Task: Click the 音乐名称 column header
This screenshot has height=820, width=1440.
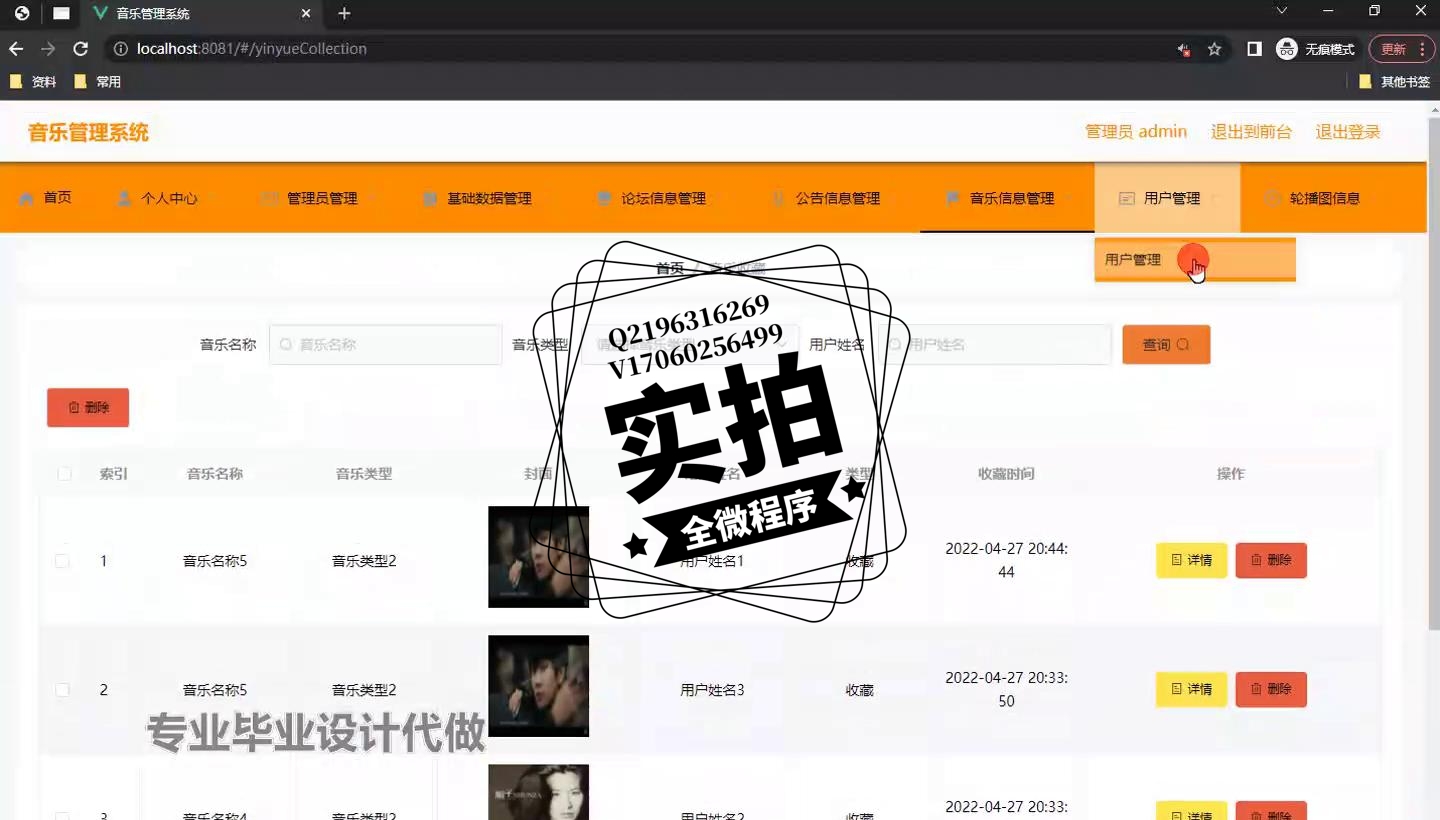Action: [x=215, y=474]
